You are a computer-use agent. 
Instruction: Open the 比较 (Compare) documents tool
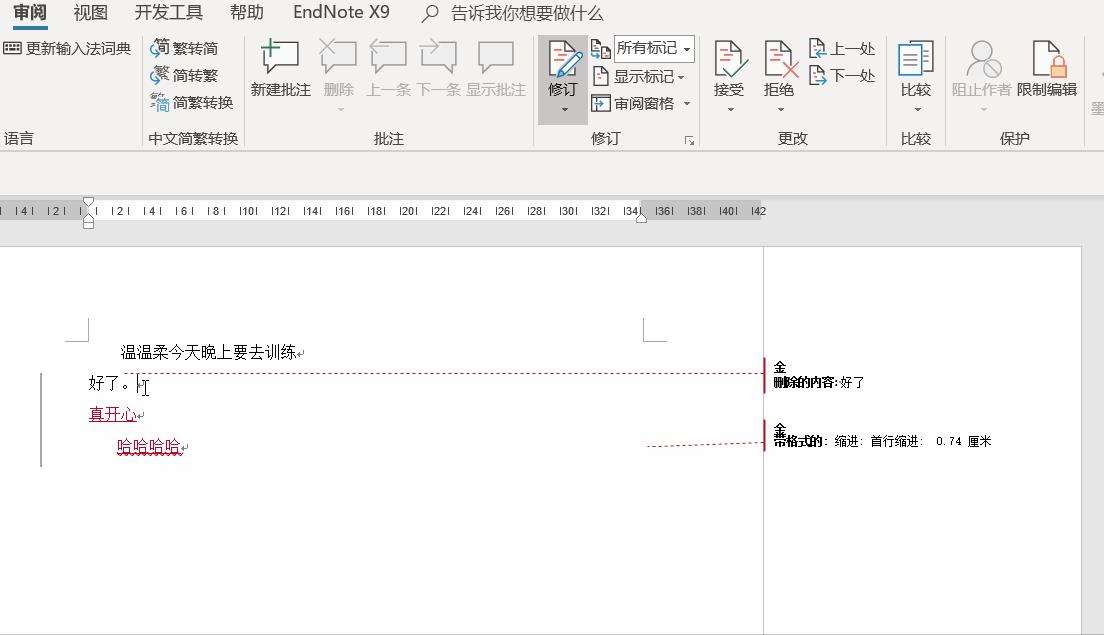(916, 60)
